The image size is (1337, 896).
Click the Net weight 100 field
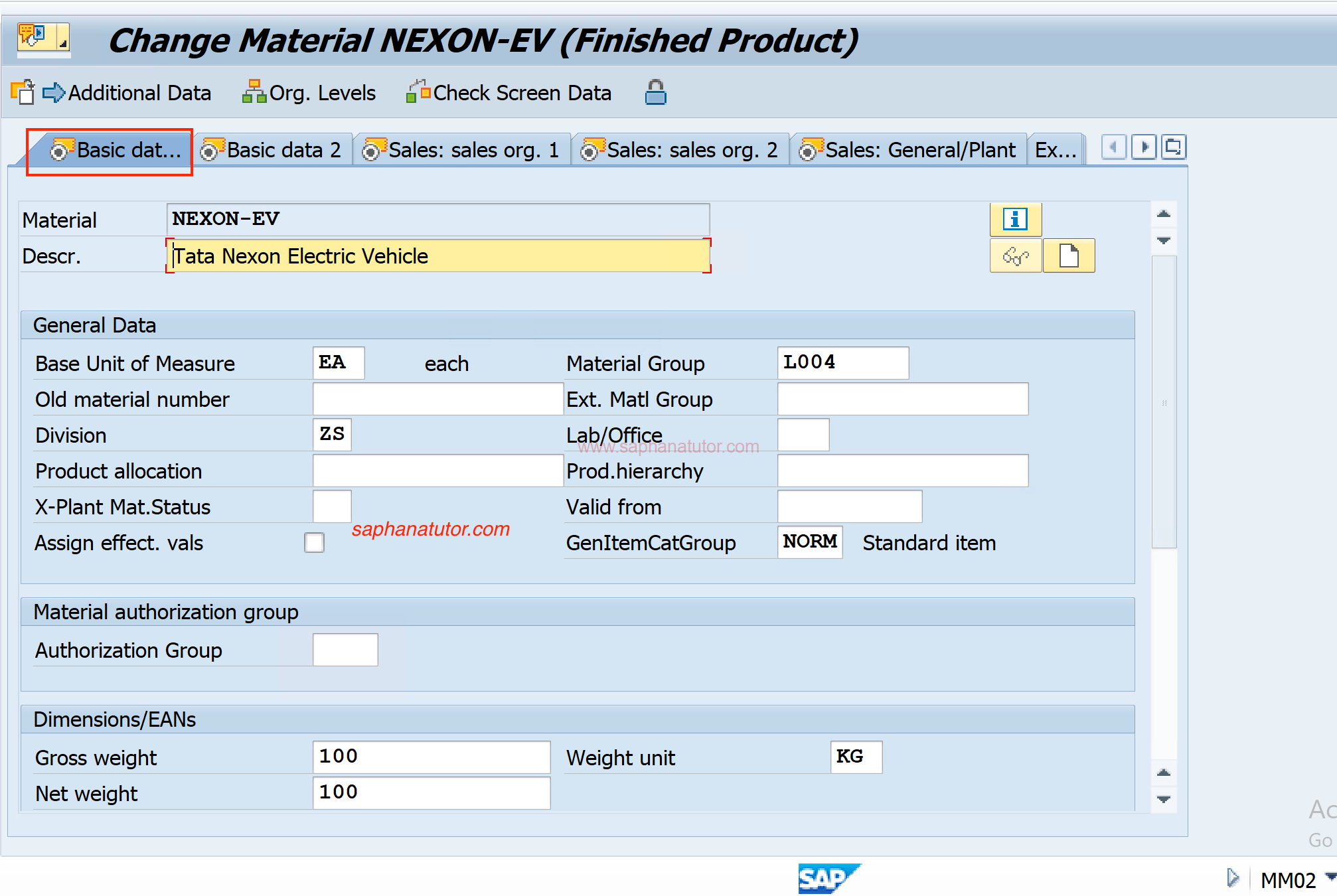click(432, 793)
